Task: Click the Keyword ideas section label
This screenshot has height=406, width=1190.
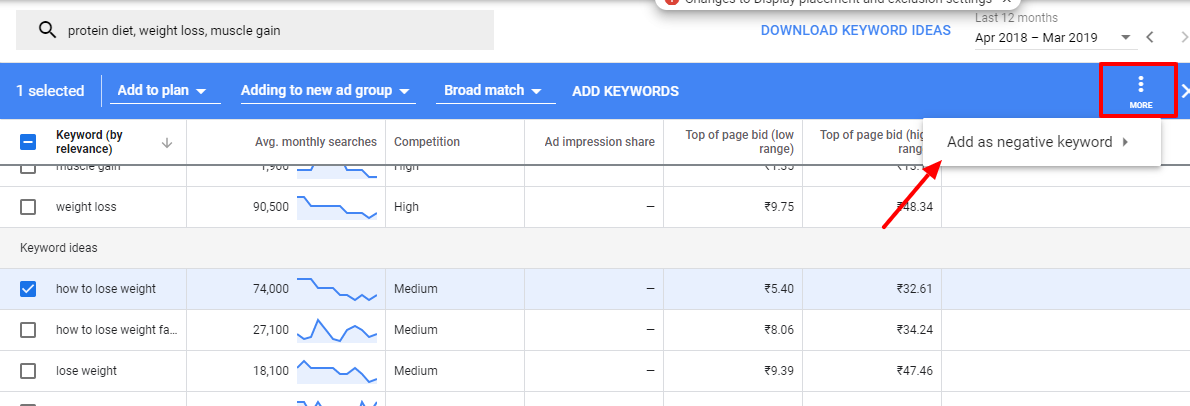Action: pos(58,247)
